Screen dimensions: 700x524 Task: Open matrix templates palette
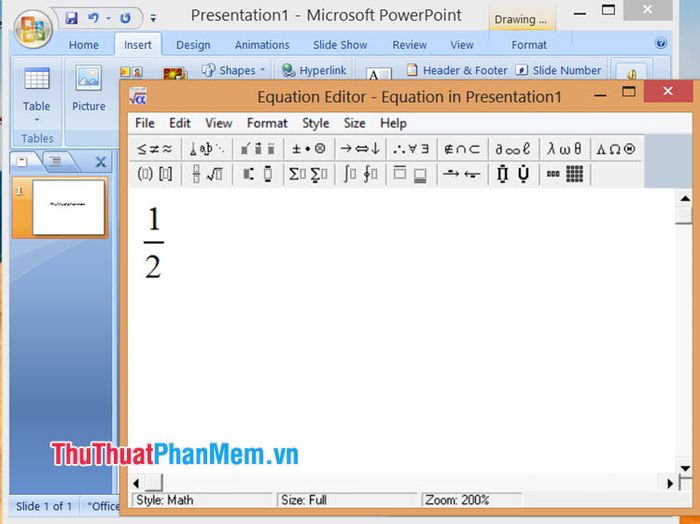click(564, 174)
